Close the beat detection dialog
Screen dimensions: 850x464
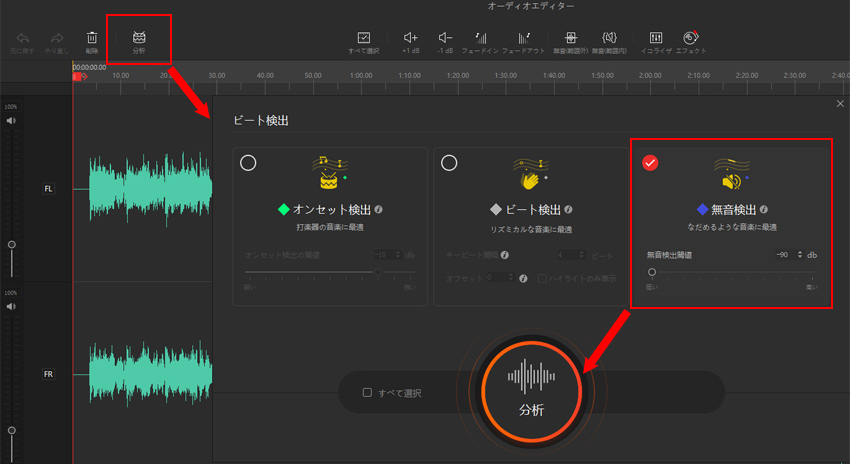coord(840,104)
